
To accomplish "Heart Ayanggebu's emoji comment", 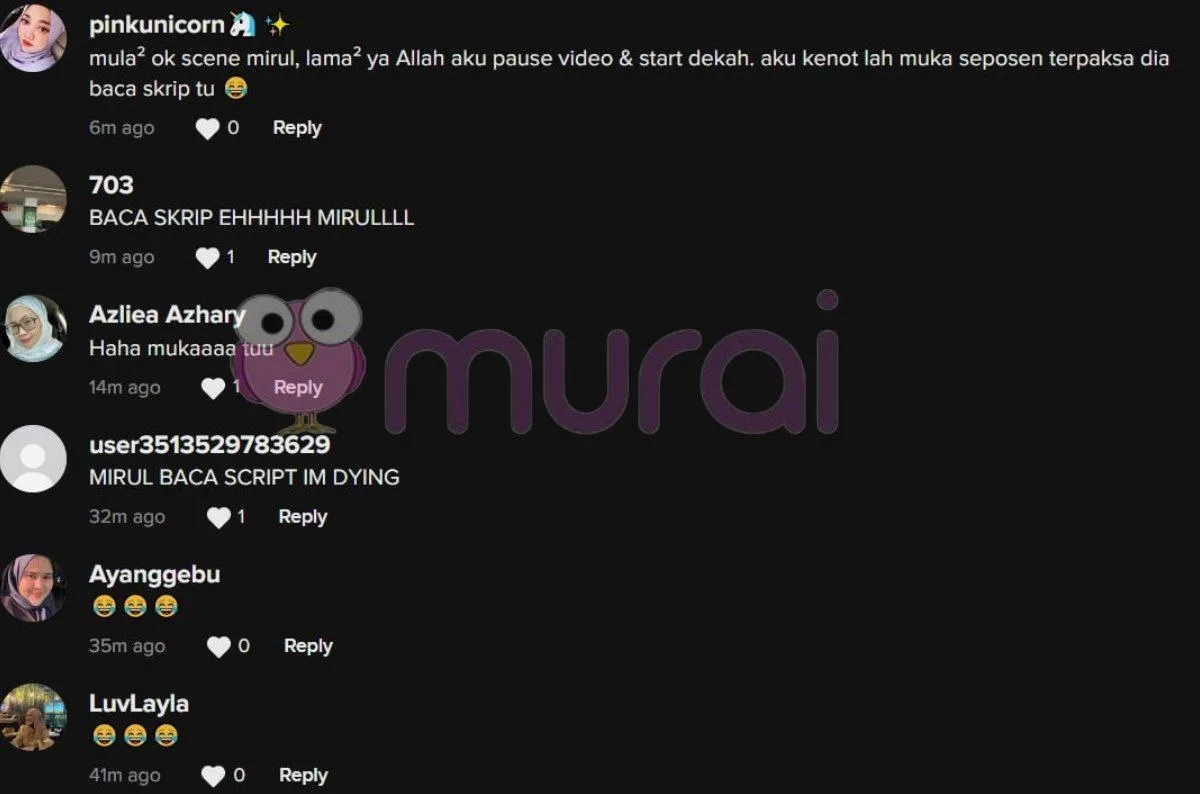I will [x=219, y=647].
